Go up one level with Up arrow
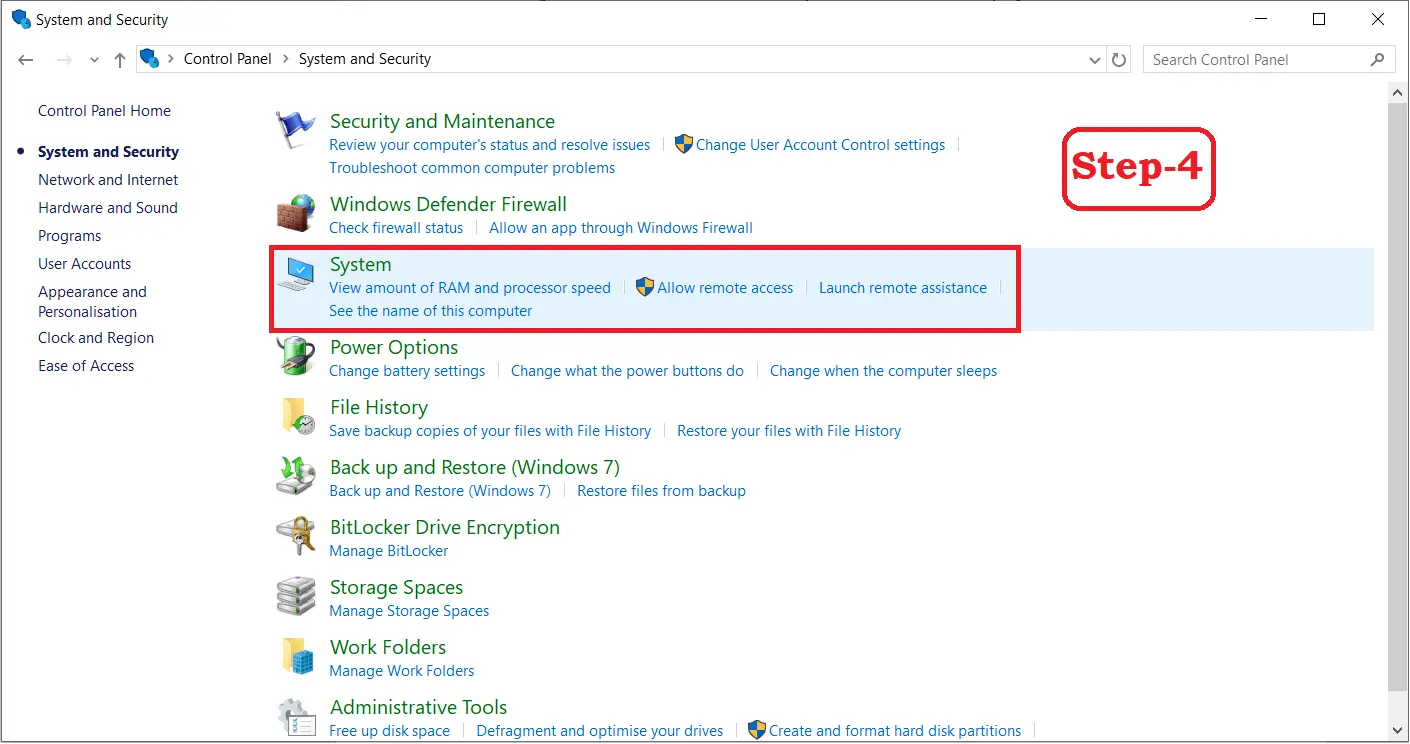This screenshot has height=744, width=1410. point(120,60)
